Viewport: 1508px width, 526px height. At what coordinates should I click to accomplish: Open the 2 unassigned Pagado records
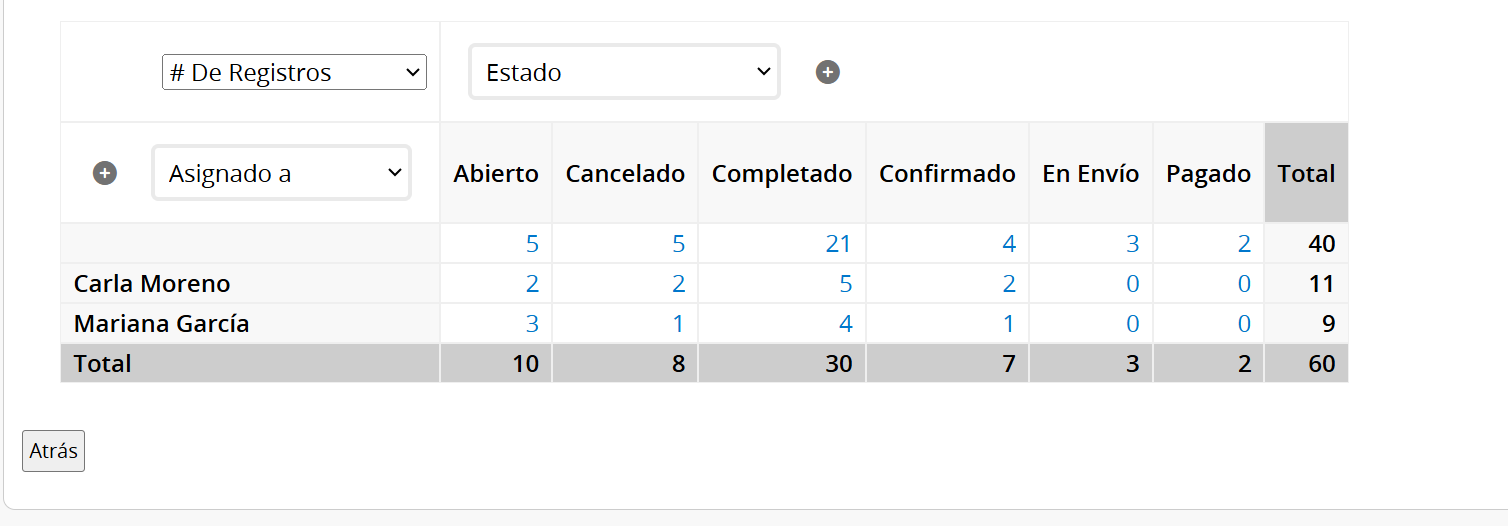point(1244,244)
